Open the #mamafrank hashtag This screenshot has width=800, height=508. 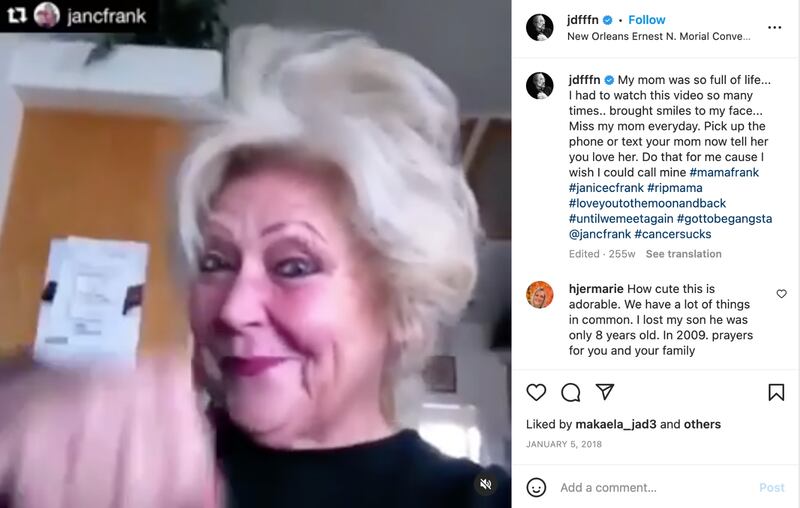(724, 172)
